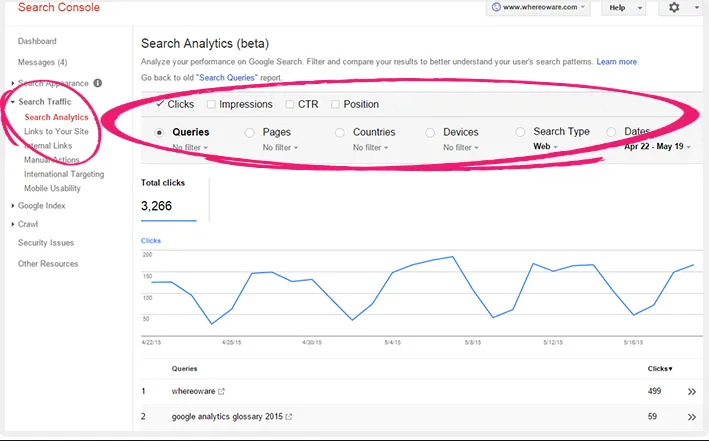Click google analytics glossary 2015 query

(x=227, y=417)
